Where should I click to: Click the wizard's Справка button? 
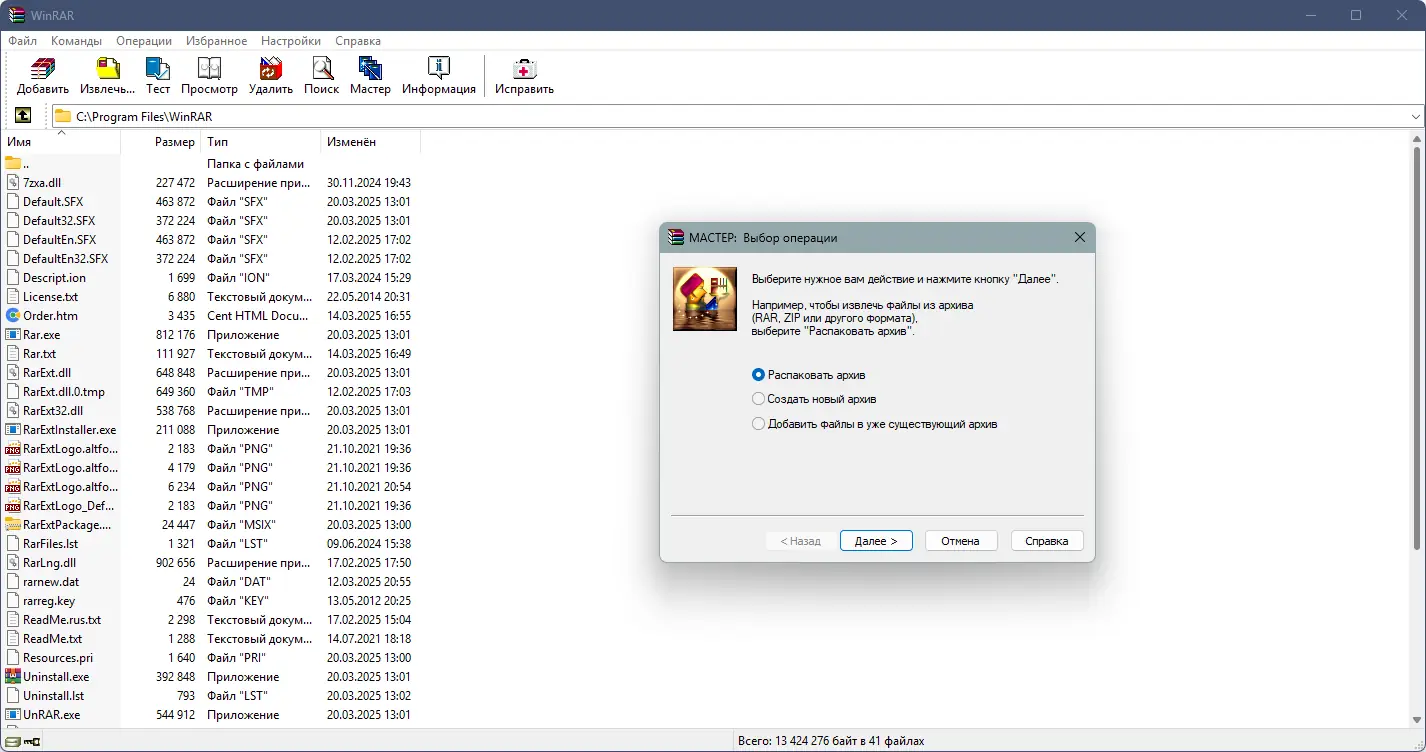pyautogui.click(x=1047, y=541)
